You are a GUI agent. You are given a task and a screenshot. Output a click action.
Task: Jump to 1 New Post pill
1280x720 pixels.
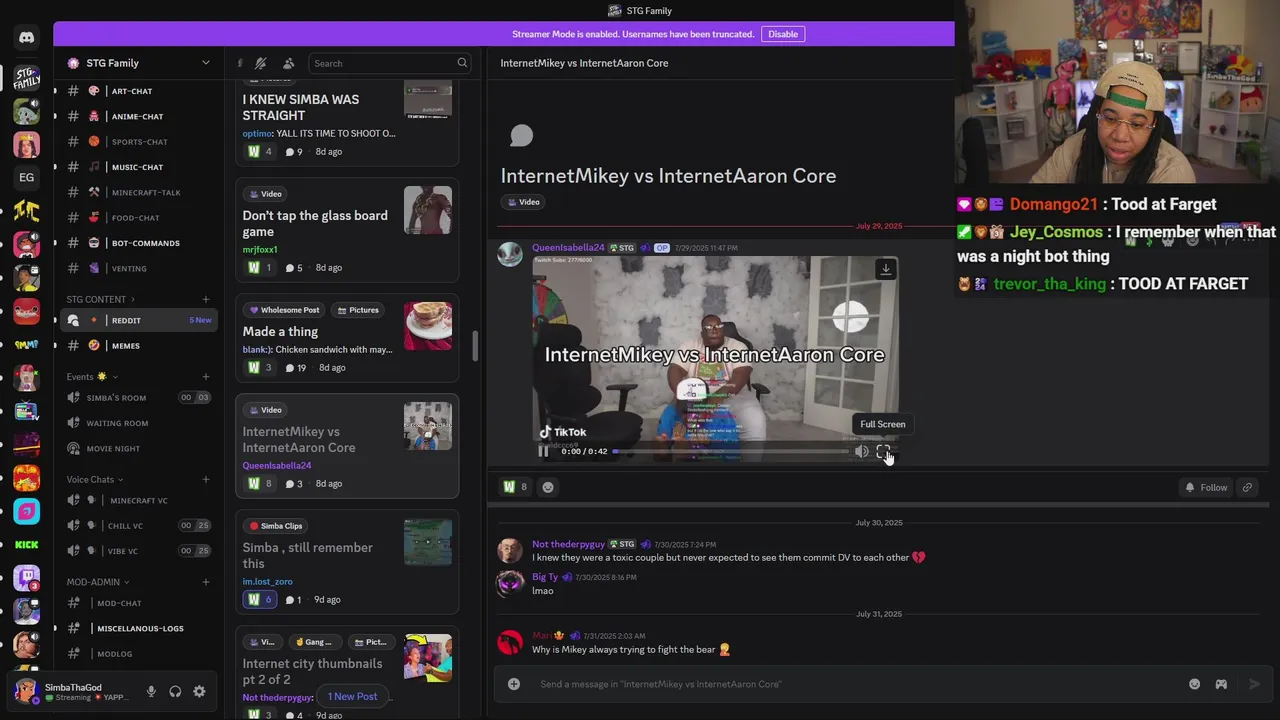(x=352, y=696)
